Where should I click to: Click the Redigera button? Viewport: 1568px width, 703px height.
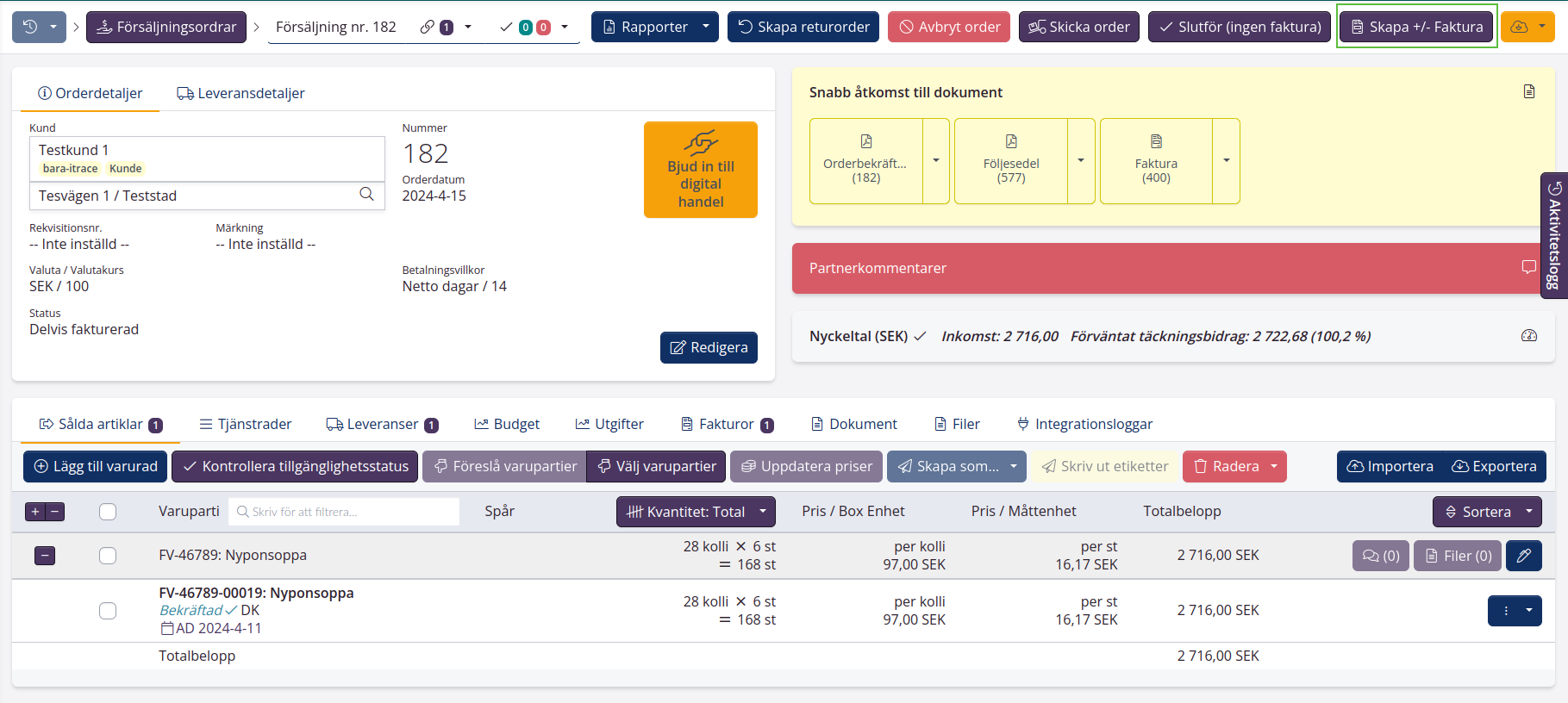pos(708,347)
